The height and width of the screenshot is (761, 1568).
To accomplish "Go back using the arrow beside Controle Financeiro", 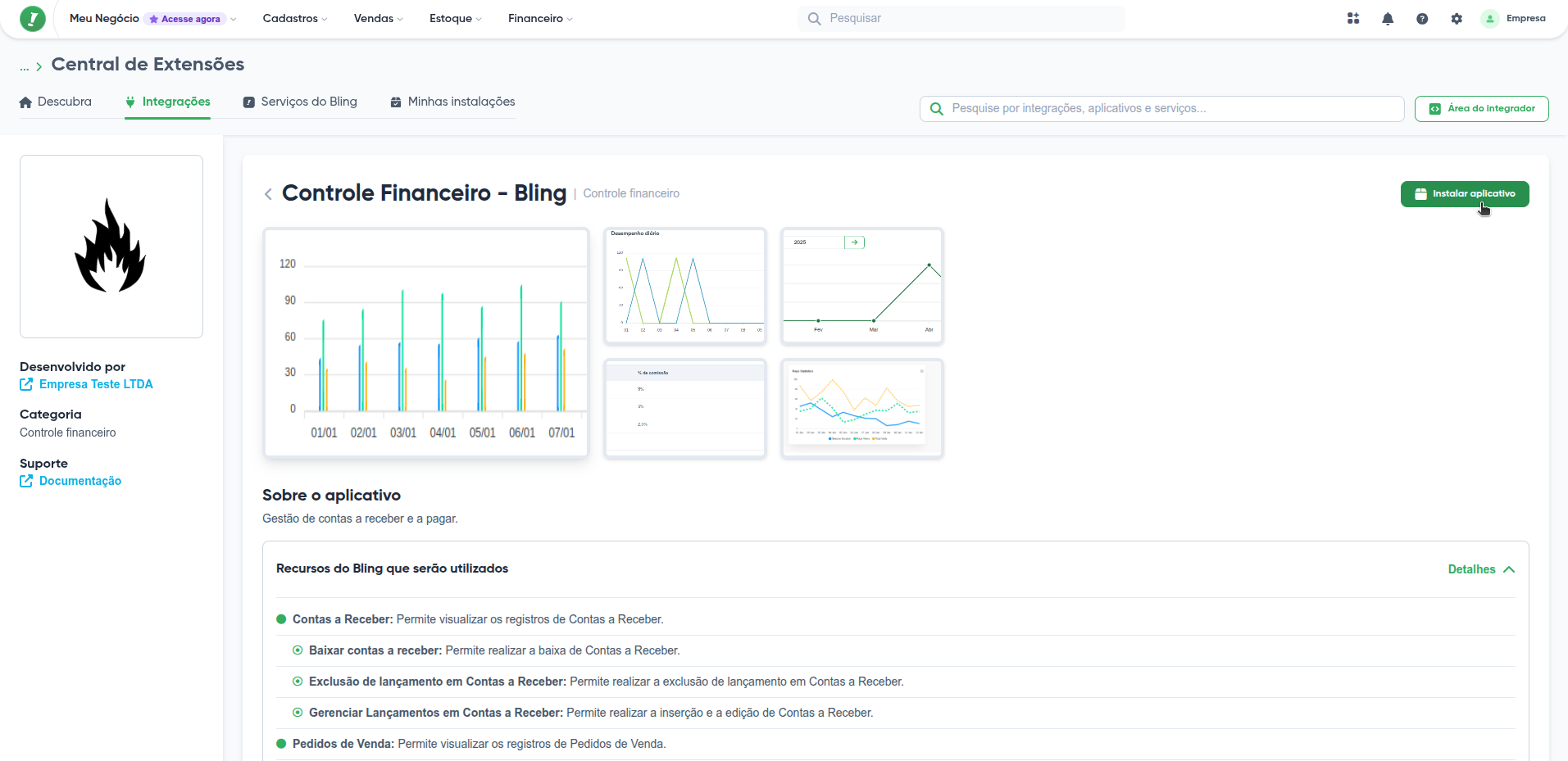I will click(268, 194).
